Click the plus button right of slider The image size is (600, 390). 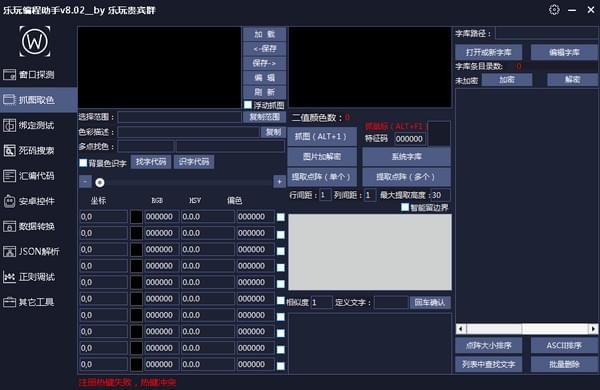[279, 182]
